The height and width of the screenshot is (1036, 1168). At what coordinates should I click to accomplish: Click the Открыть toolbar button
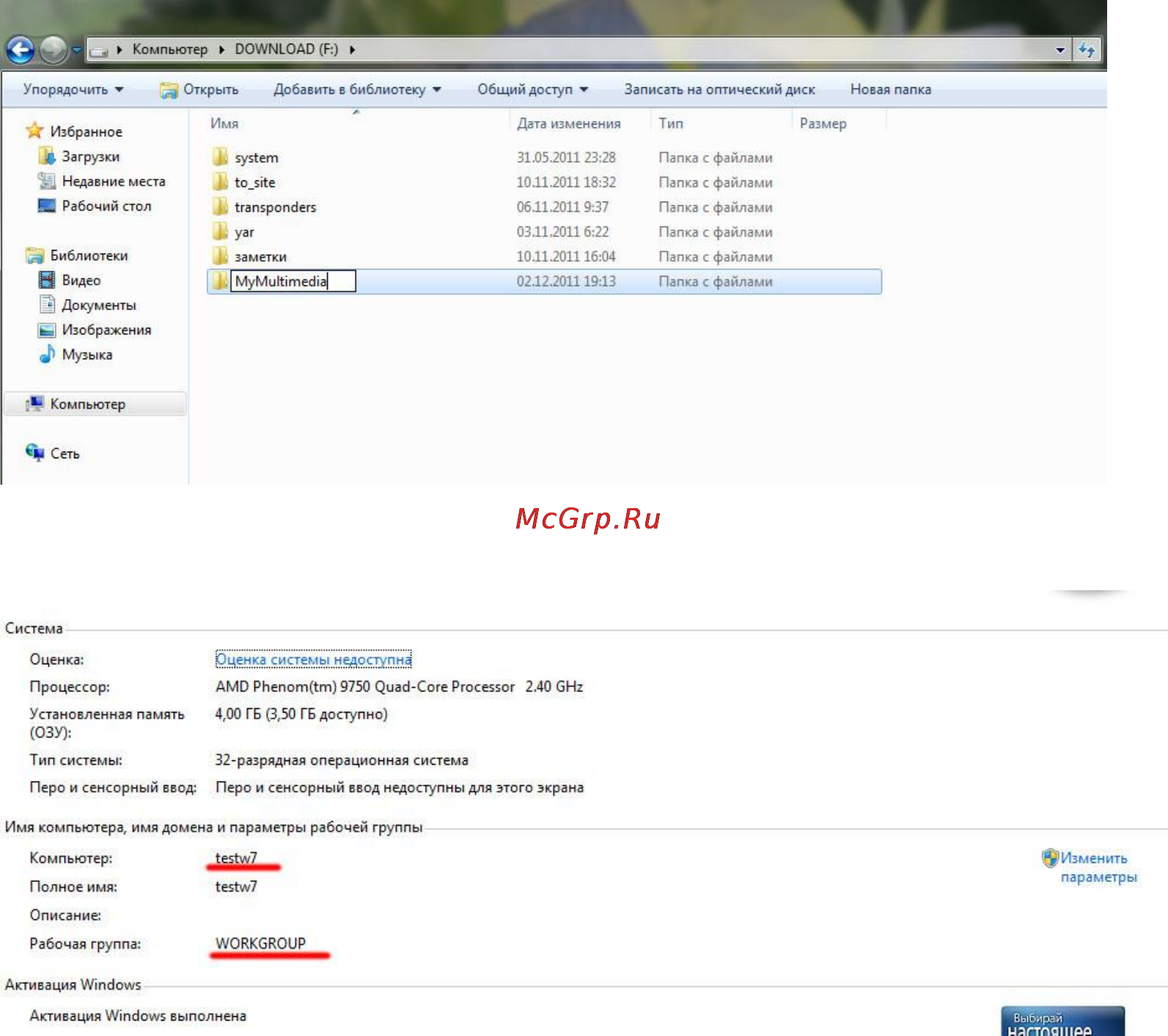(x=199, y=89)
